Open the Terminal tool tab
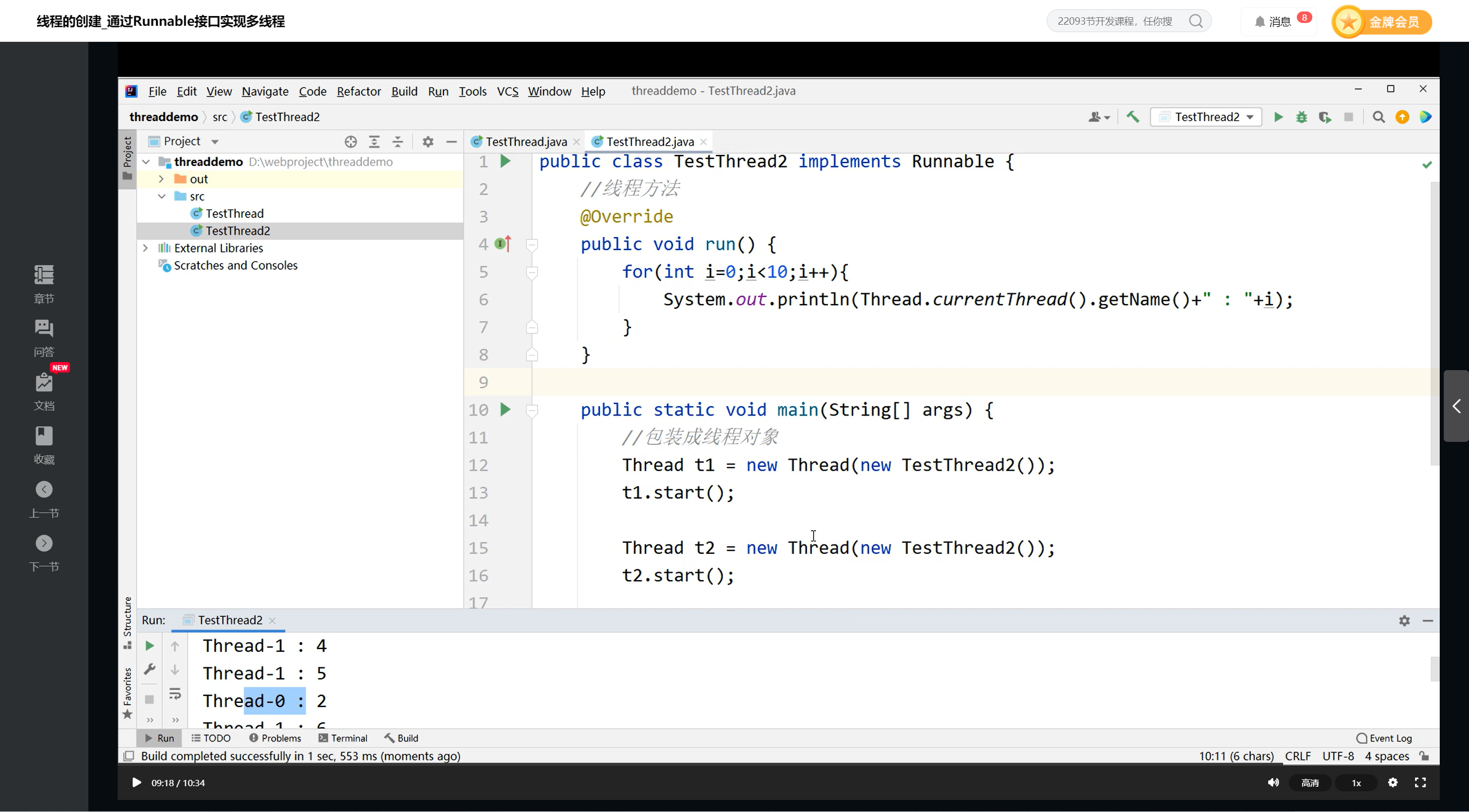The height and width of the screenshot is (812, 1469). click(x=343, y=739)
